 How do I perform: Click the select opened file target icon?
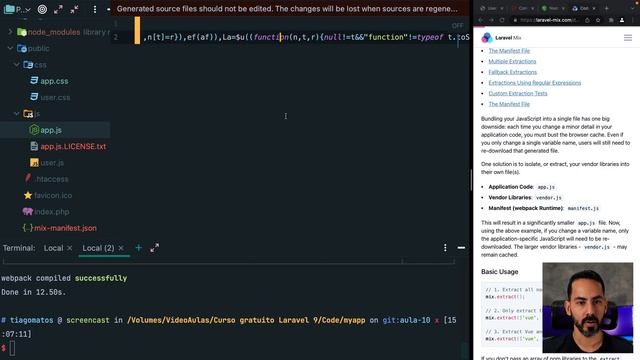(x=42, y=9)
